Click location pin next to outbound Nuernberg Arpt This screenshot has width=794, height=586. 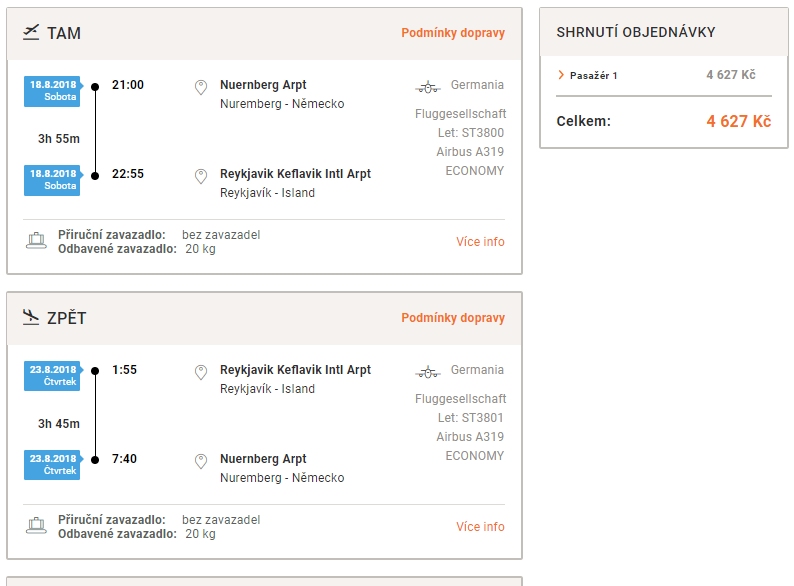[x=201, y=87]
